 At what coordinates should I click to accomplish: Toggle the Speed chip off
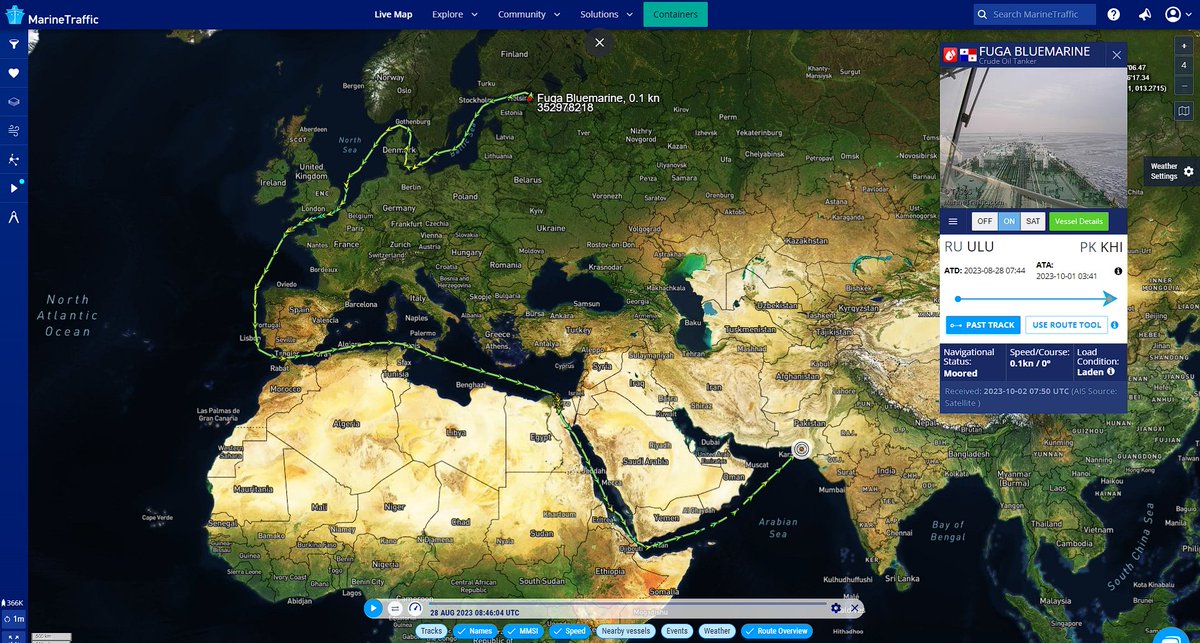click(x=570, y=631)
